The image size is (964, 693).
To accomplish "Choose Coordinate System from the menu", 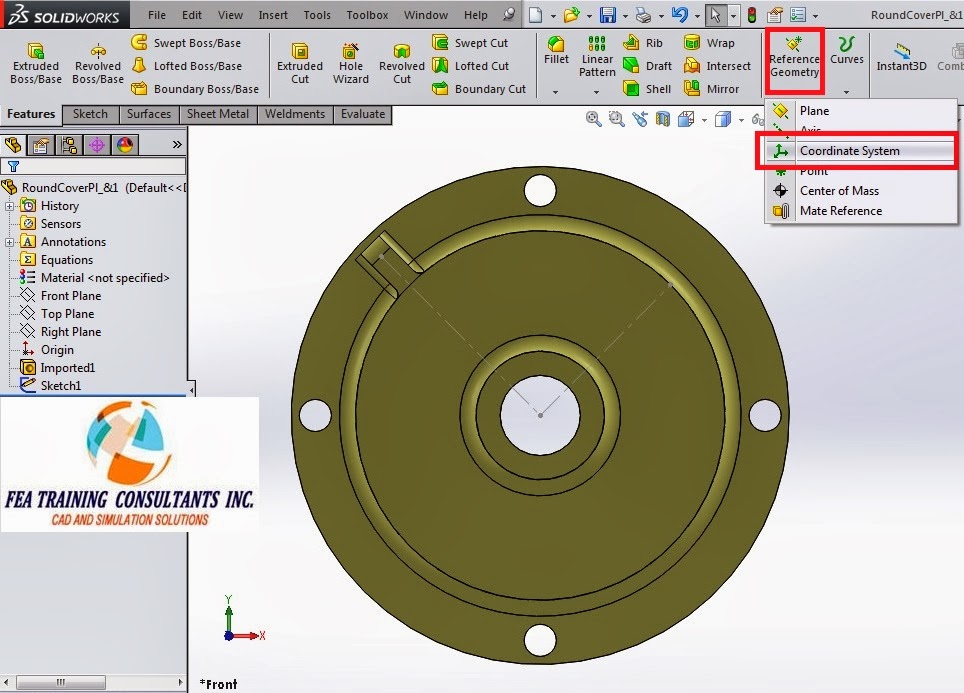I will [x=861, y=151].
